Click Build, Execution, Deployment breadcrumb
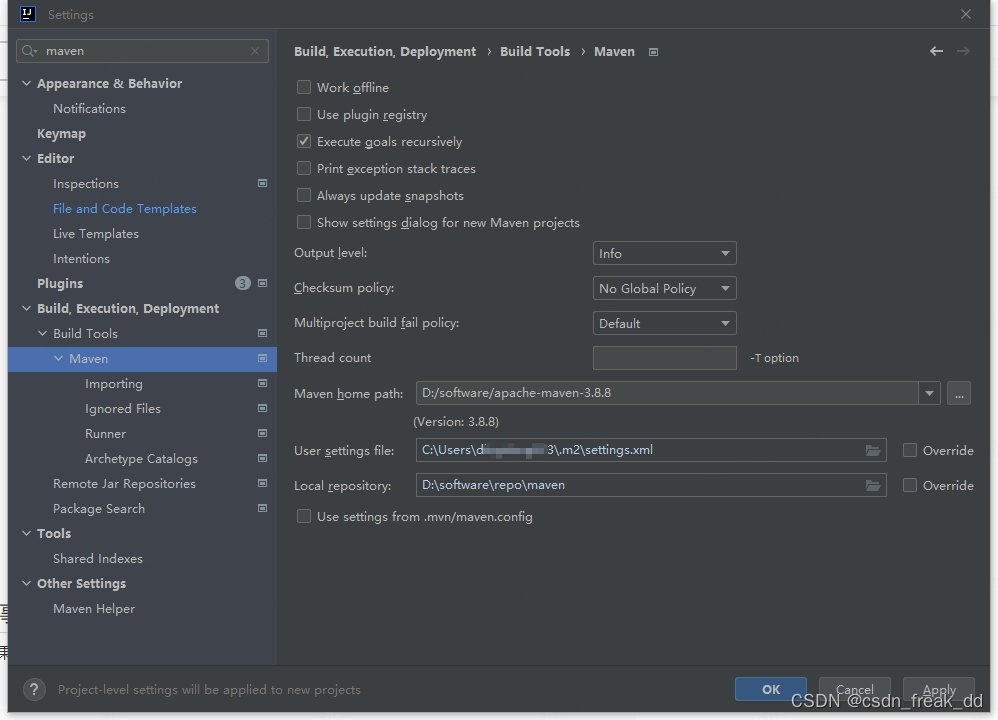This screenshot has height=720, width=998. coord(384,52)
